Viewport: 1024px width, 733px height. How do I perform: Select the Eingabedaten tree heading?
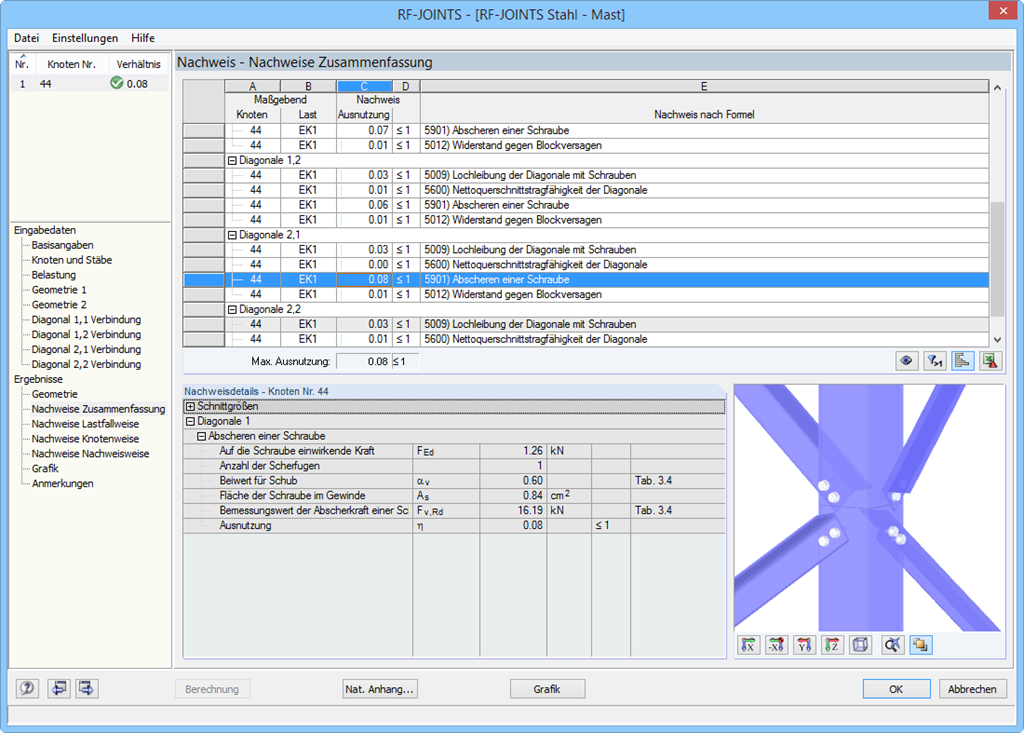pos(45,230)
